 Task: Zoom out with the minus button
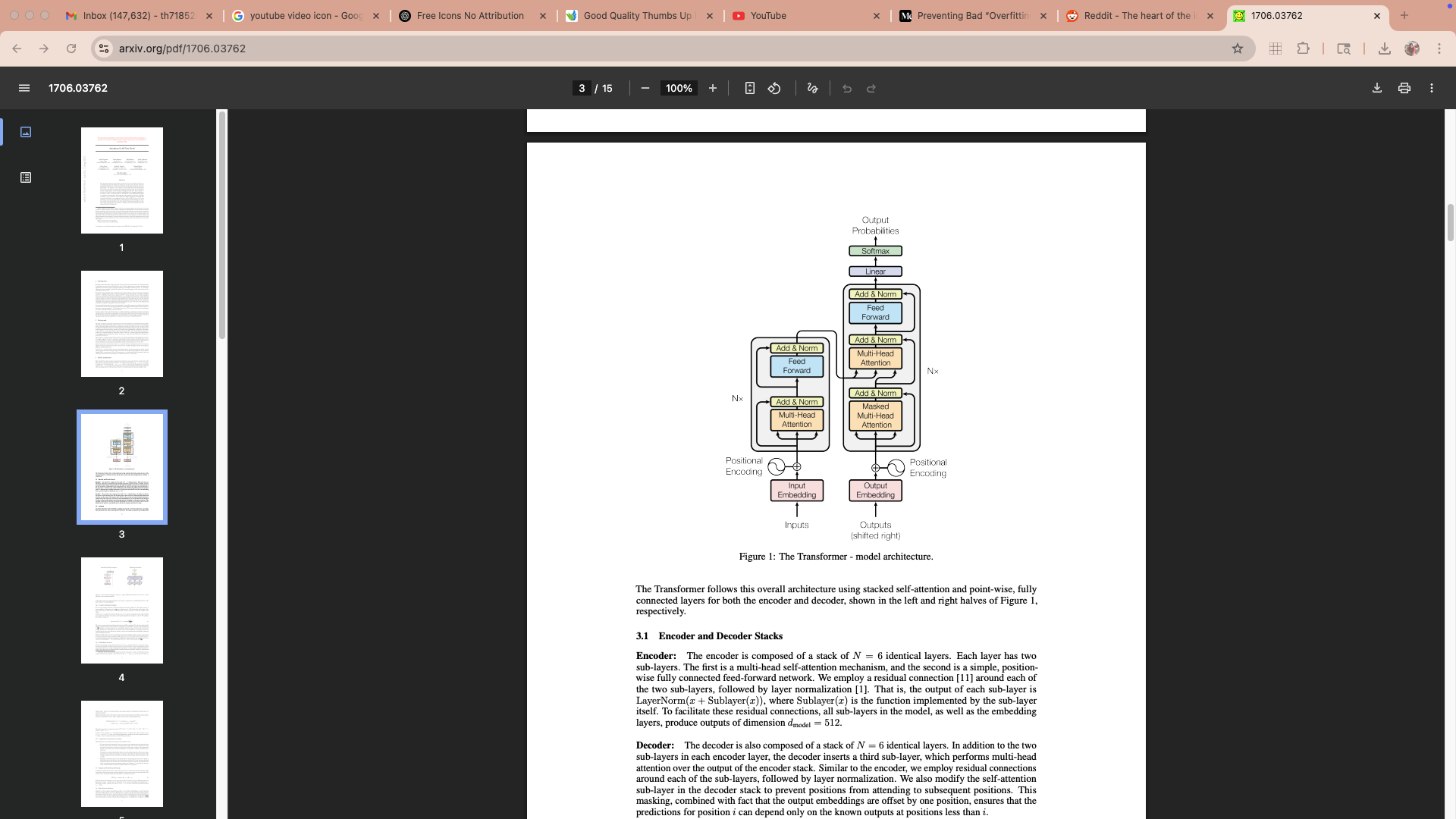pyautogui.click(x=645, y=88)
